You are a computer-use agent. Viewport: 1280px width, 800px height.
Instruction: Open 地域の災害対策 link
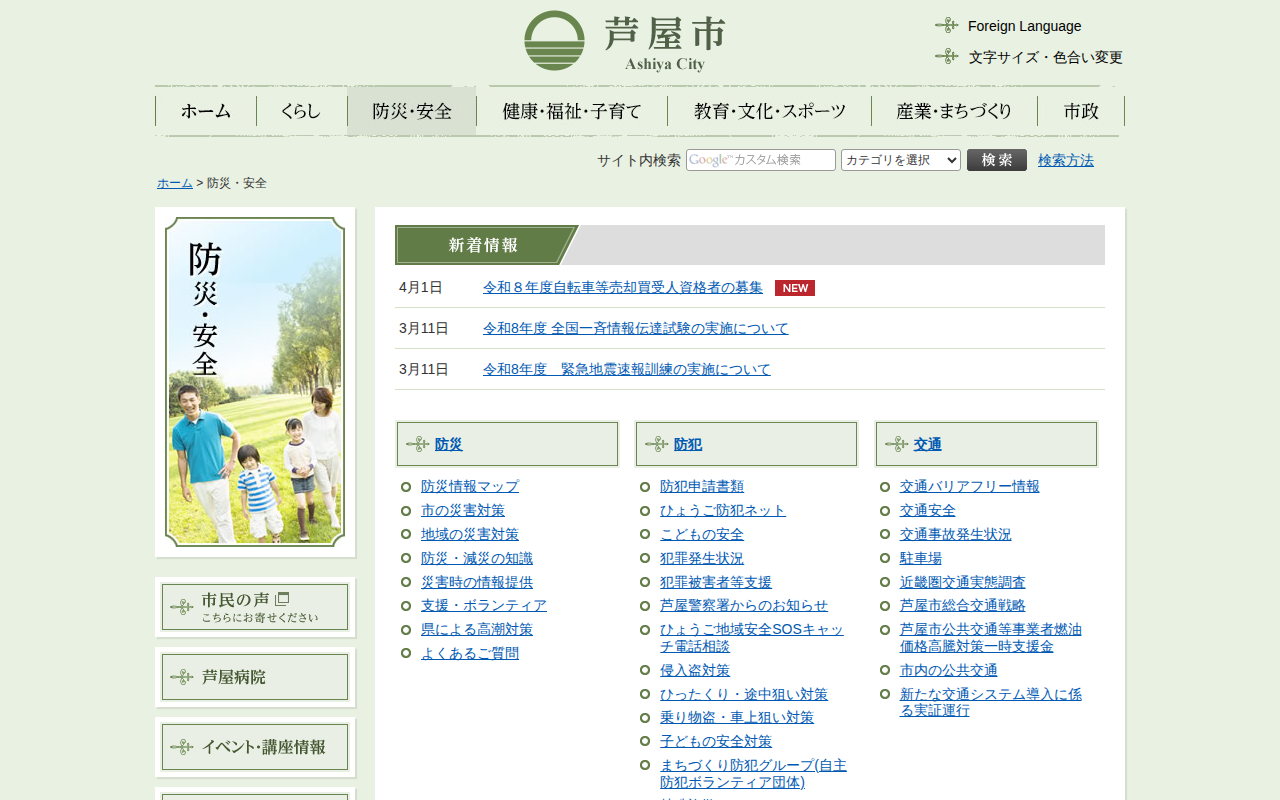470,534
